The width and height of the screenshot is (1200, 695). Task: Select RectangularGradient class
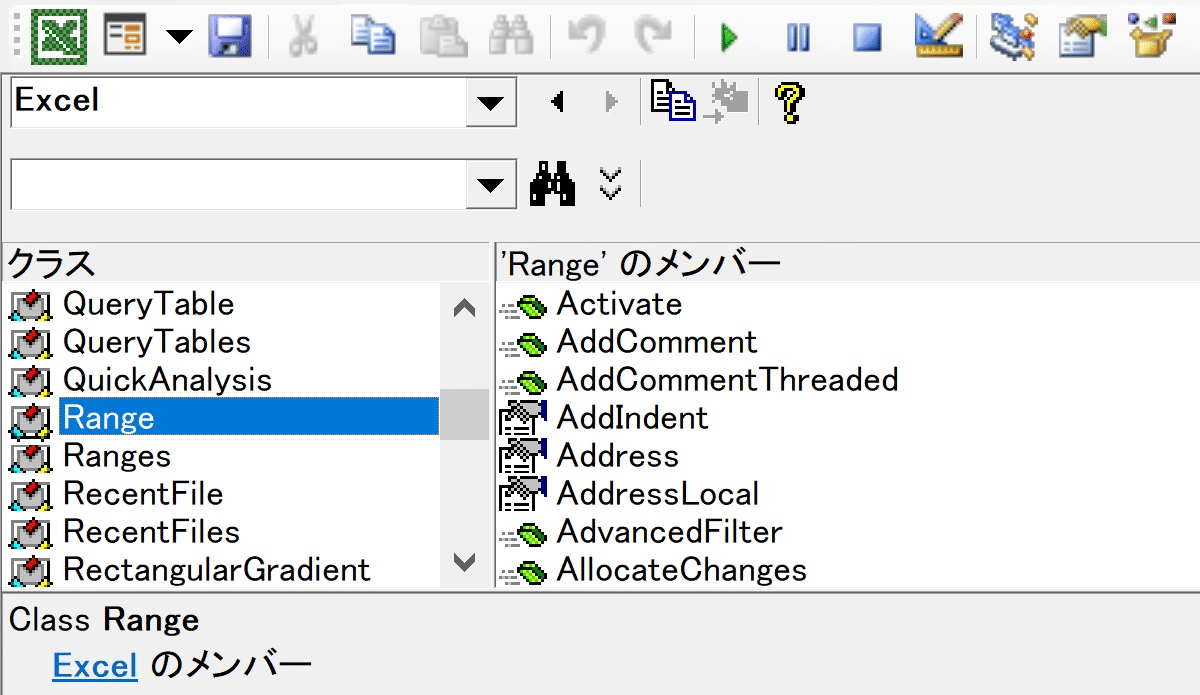(216, 570)
